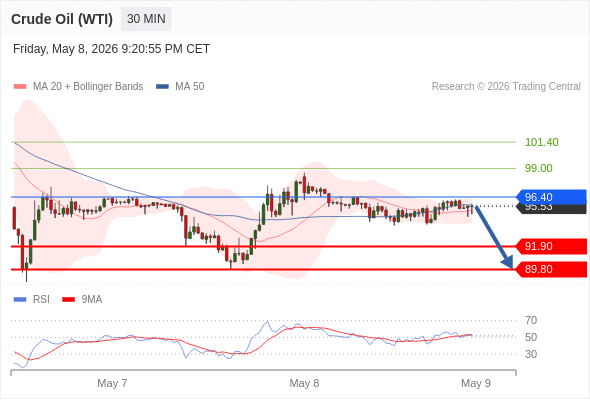The height and width of the screenshot is (400, 590).
Task: Click the green 99.00 resistance label
Action: tap(539, 168)
